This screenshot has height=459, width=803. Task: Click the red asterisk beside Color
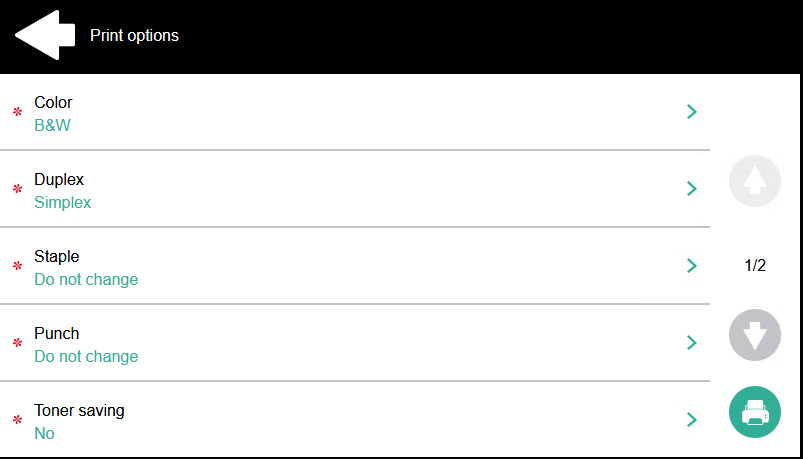point(17,113)
